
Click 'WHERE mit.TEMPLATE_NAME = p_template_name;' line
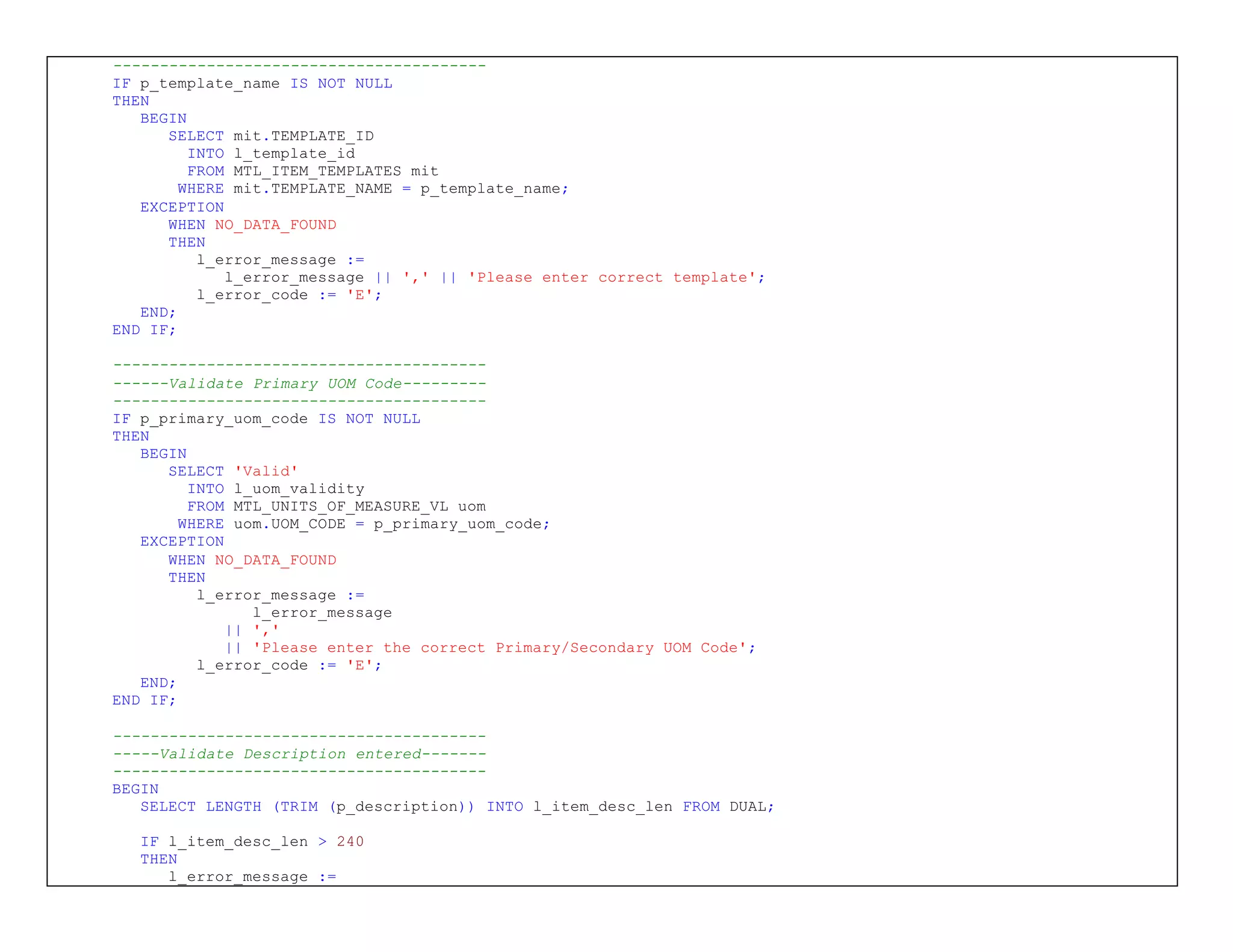click(x=373, y=189)
